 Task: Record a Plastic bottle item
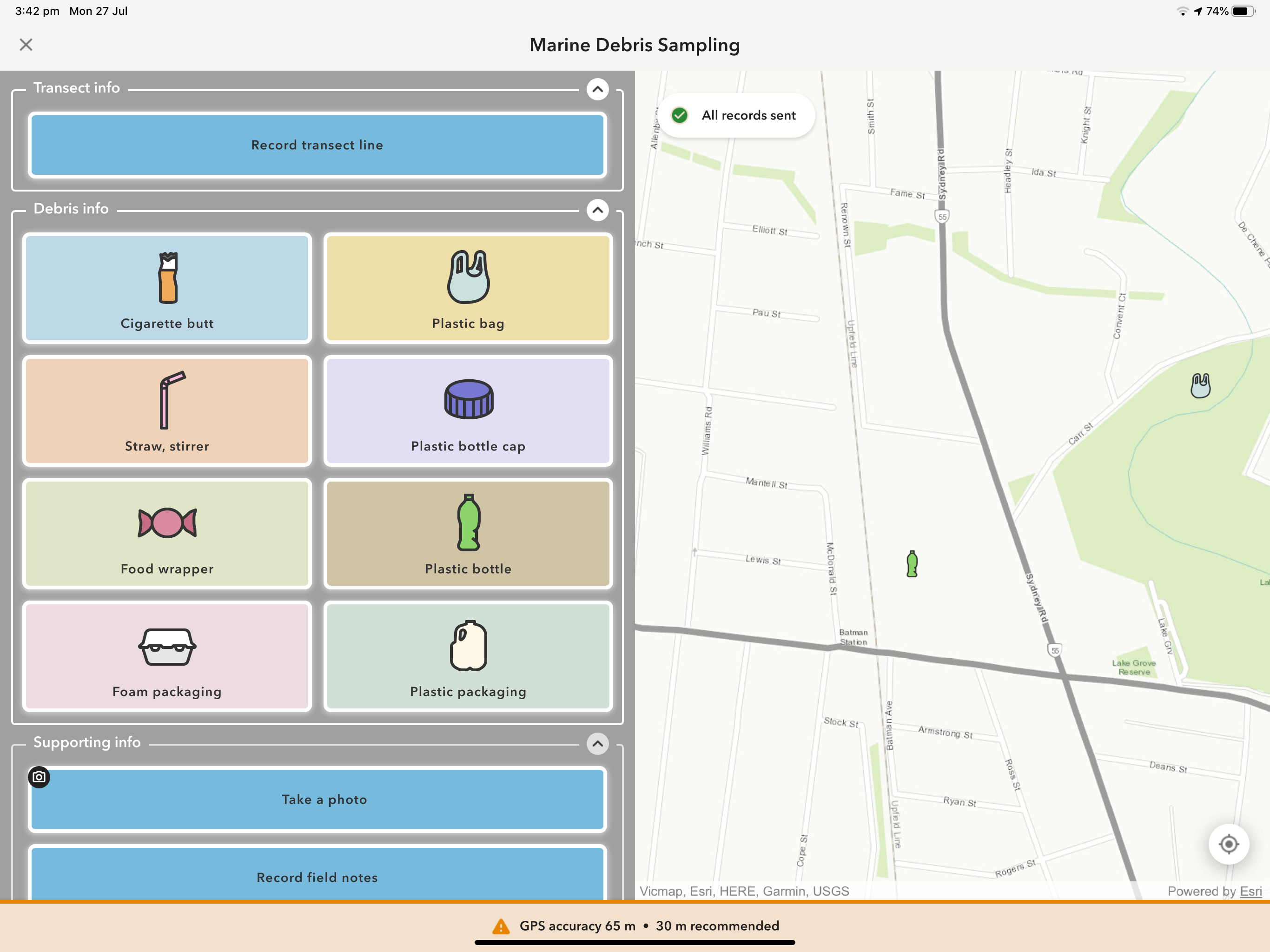[x=468, y=534]
